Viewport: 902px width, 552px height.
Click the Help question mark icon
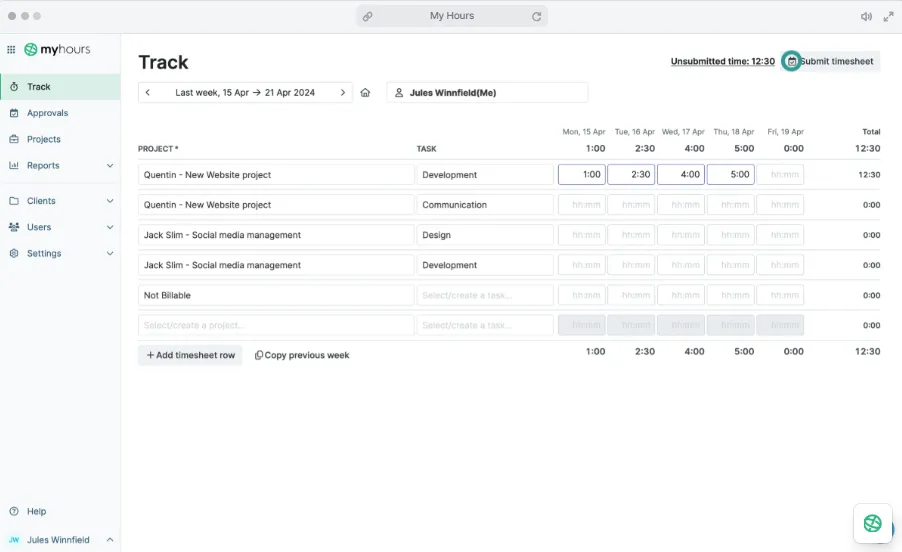point(14,511)
